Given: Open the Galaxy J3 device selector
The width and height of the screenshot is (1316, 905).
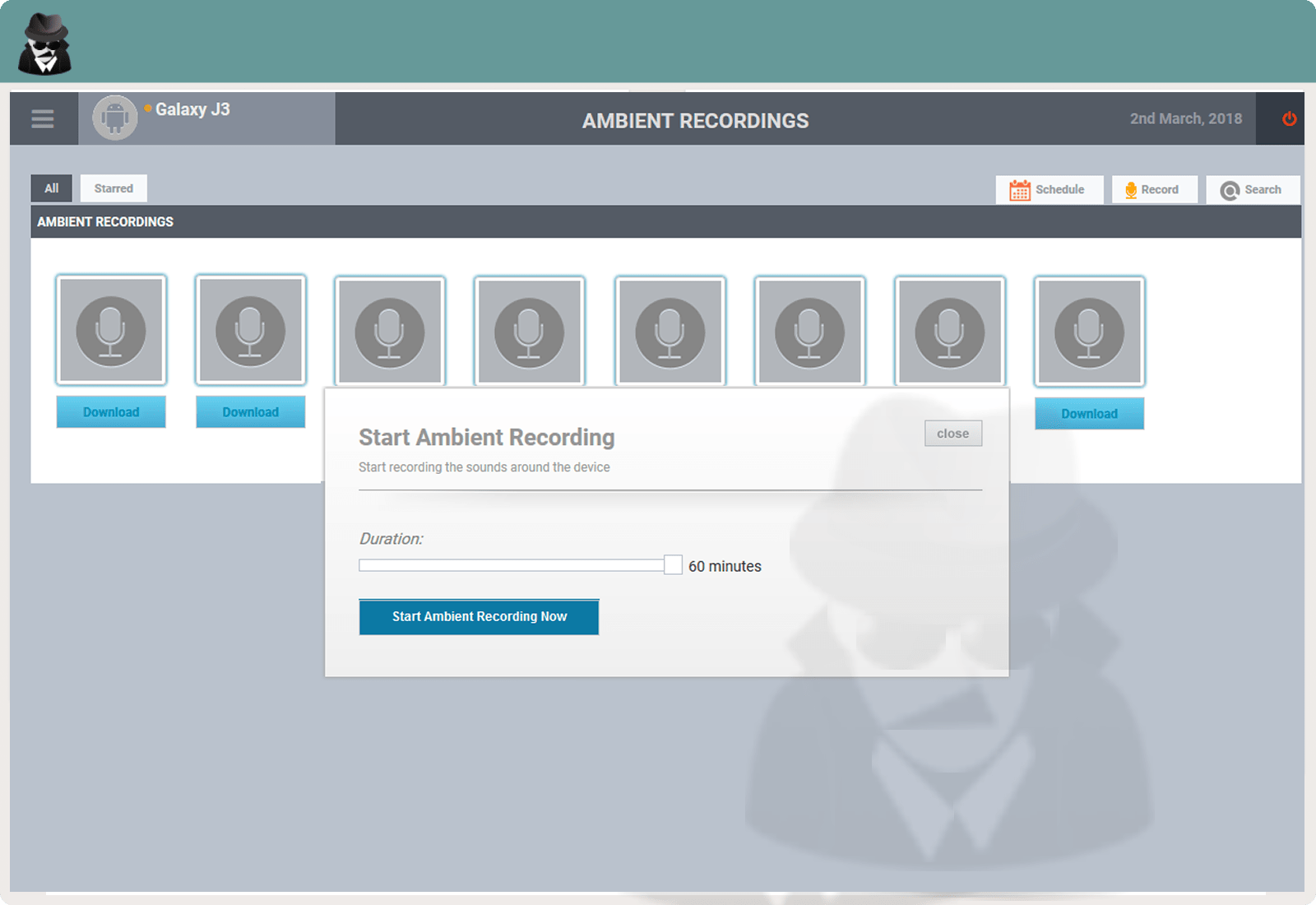Looking at the screenshot, I should point(192,109).
